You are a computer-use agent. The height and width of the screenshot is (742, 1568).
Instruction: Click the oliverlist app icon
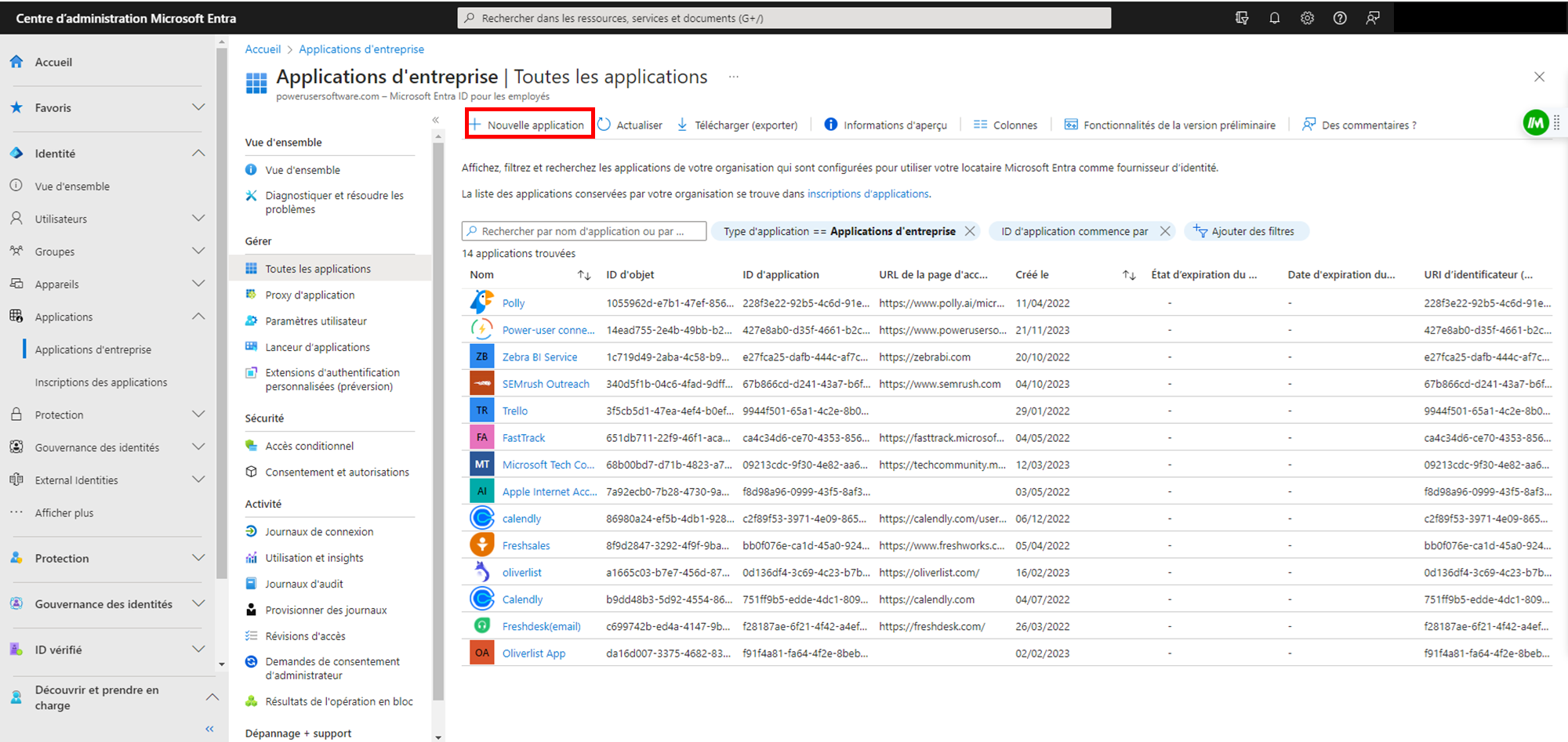pos(481,572)
